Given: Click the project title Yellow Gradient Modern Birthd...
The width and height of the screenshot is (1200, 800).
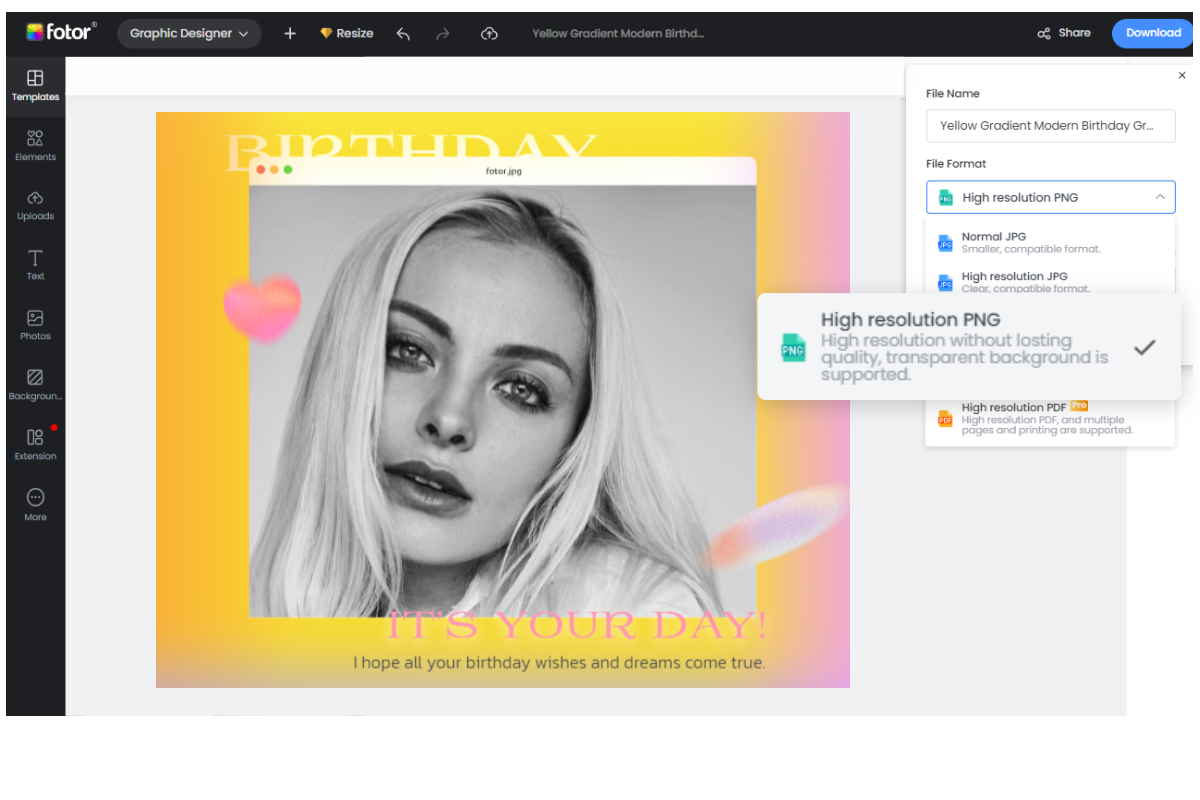Looking at the screenshot, I should coord(618,33).
